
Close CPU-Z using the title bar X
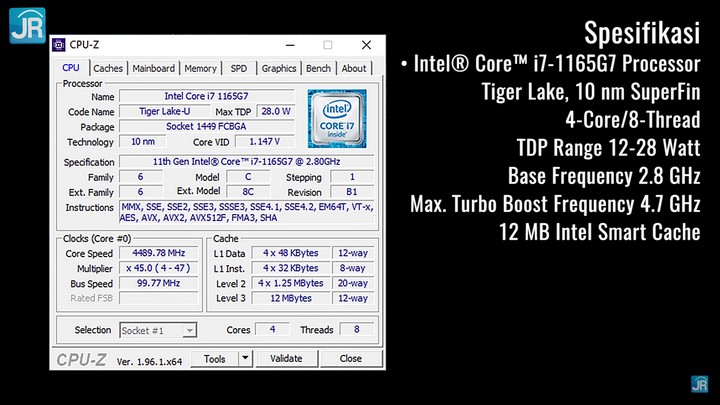pos(364,44)
